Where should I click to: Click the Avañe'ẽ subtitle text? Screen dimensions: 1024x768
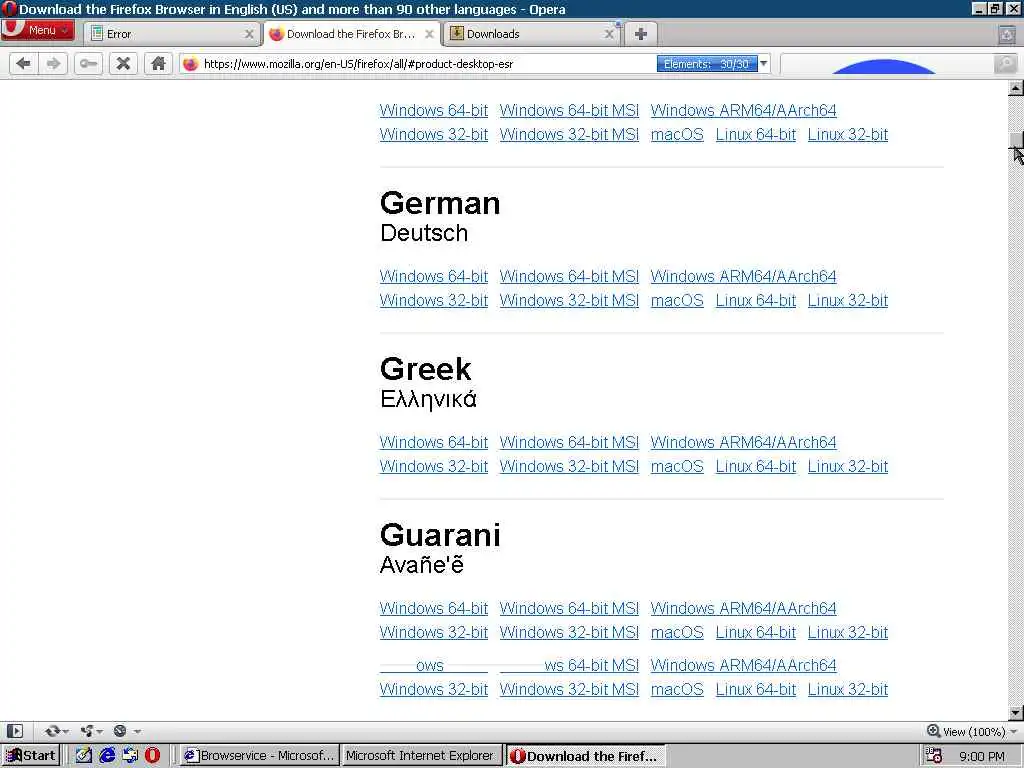[x=422, y=565]
